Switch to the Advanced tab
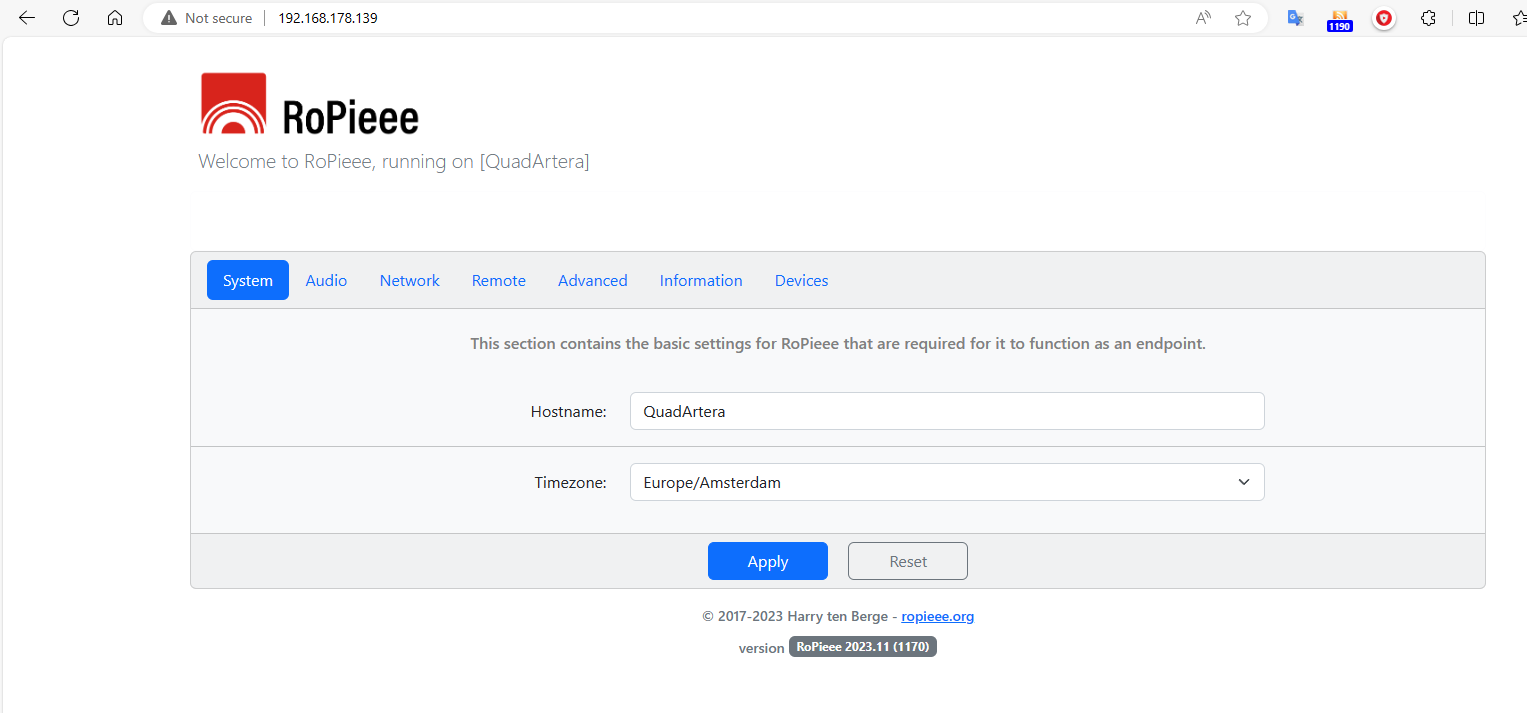1527x713 pixels. pos(593,280)
